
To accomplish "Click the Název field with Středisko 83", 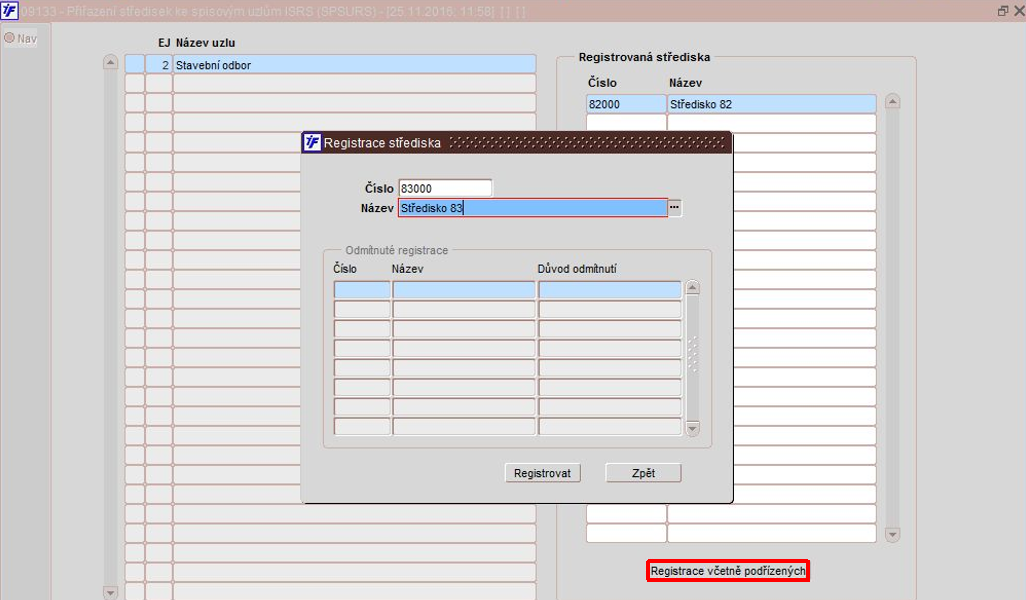I will [533, 208].
